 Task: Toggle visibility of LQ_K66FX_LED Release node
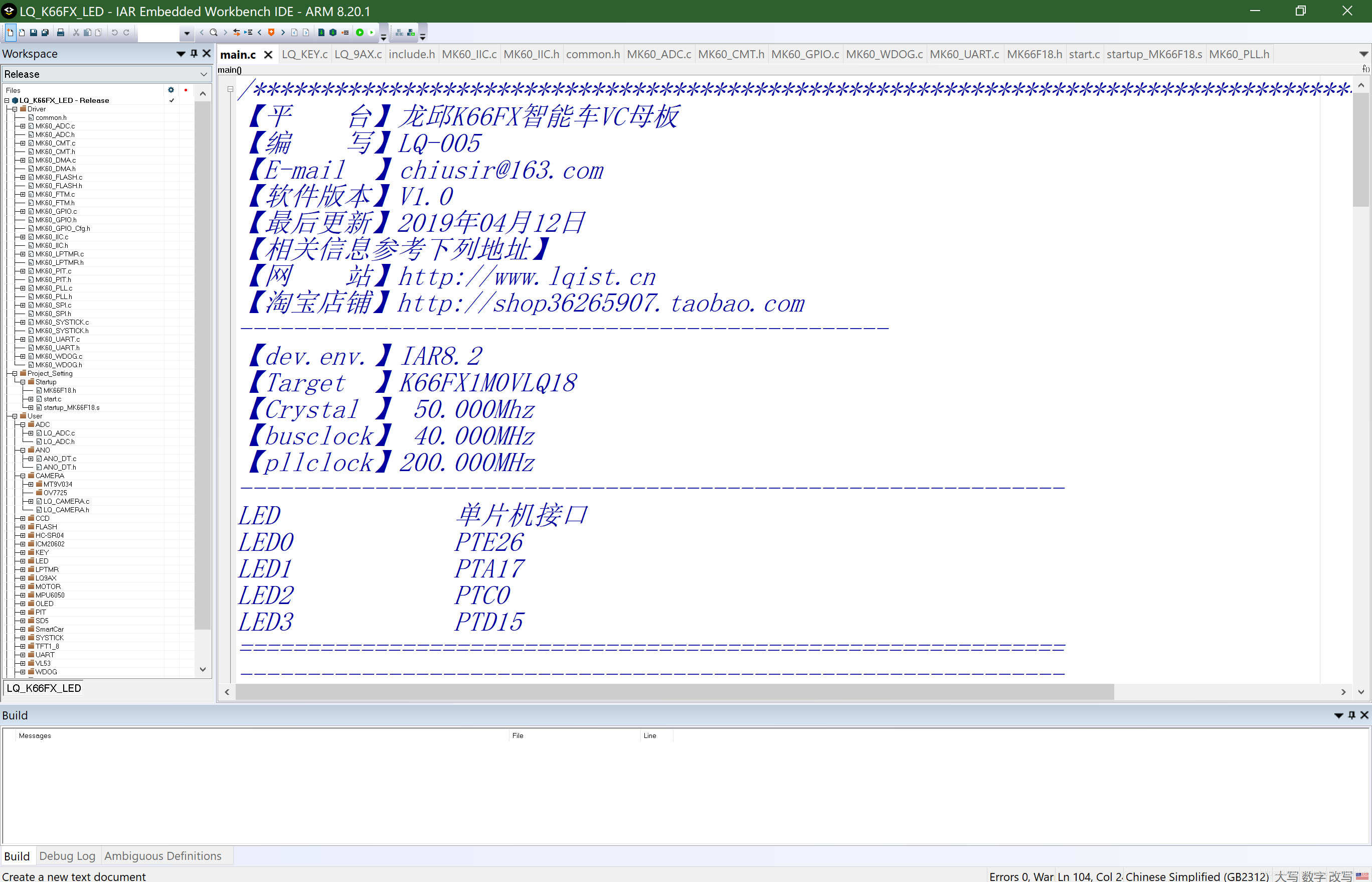(x=8, y=100)
